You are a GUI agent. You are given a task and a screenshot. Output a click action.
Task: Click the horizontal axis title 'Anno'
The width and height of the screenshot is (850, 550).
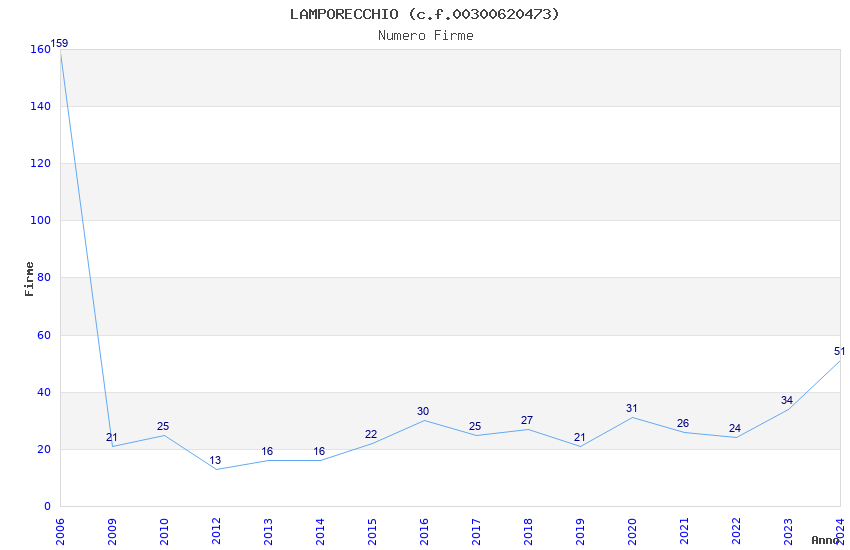pyautogui.click(x=825, y=540)
